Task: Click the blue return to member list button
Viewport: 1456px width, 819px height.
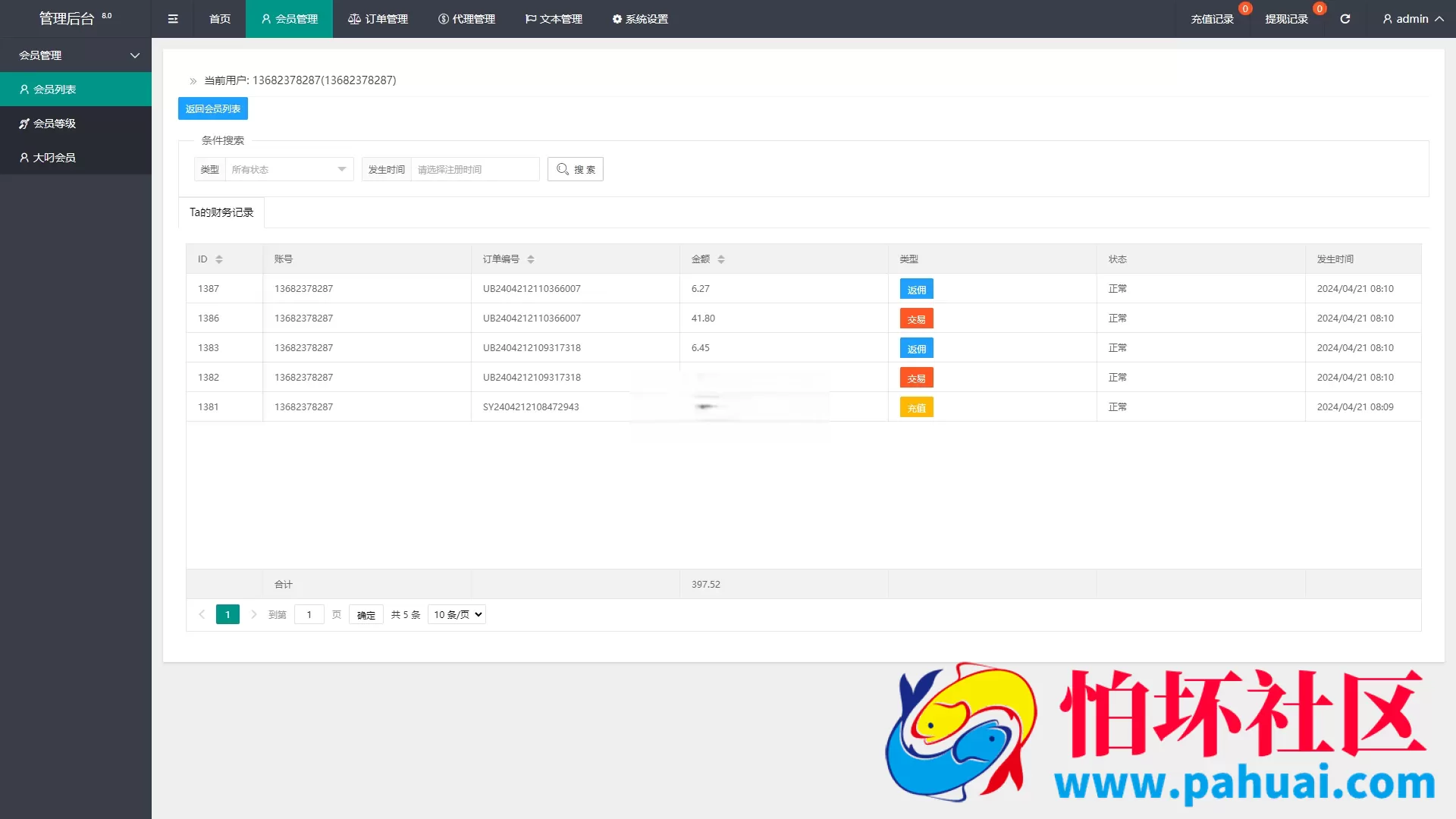Action: click(213, 108)
